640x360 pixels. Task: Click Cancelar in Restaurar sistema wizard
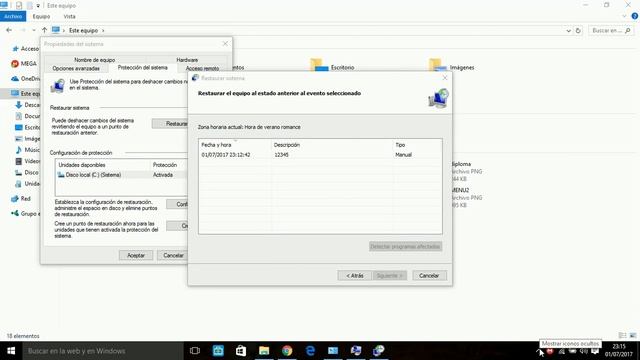tap(429, 276)
